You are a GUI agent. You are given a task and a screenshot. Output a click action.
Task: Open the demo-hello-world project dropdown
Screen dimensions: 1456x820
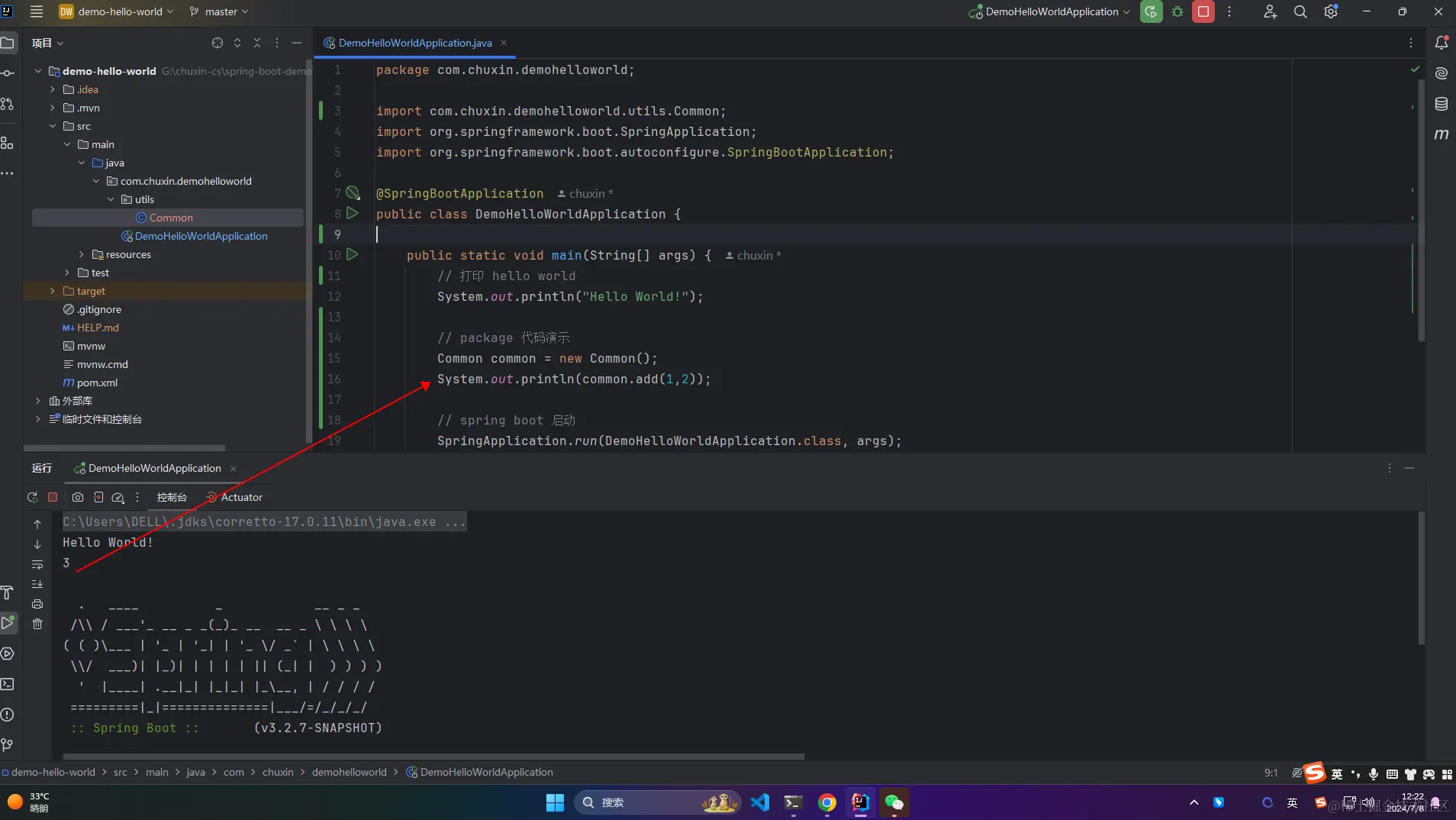point(117,11)
